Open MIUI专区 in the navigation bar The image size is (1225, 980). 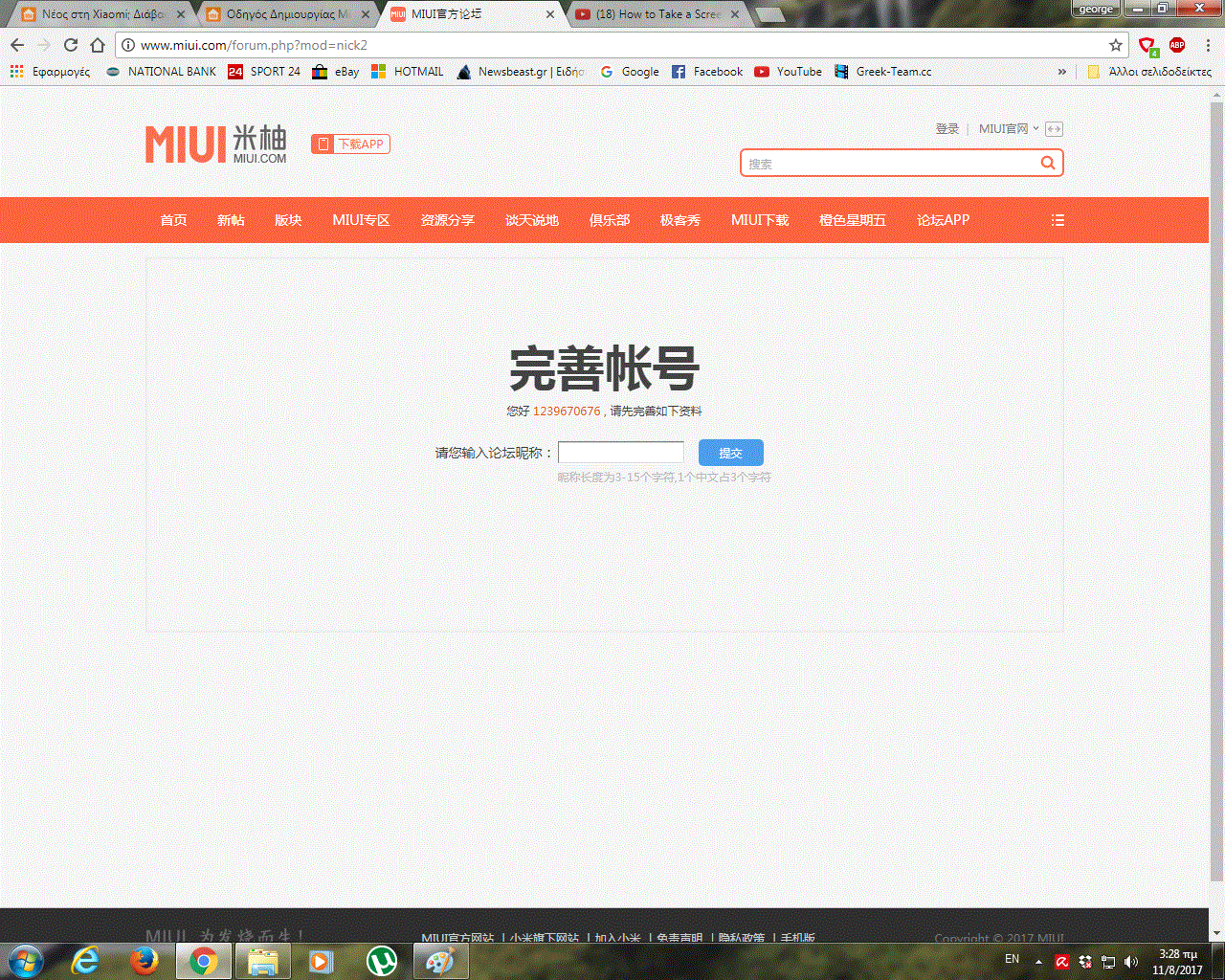click(x=361, y=220)
